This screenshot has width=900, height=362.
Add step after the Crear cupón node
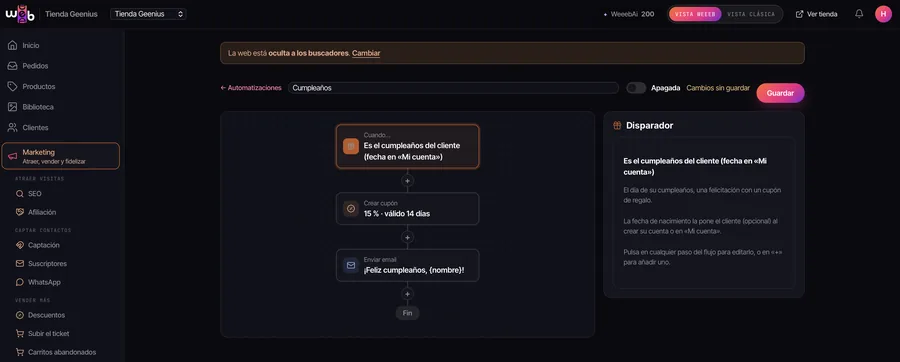tap(408, 238)
